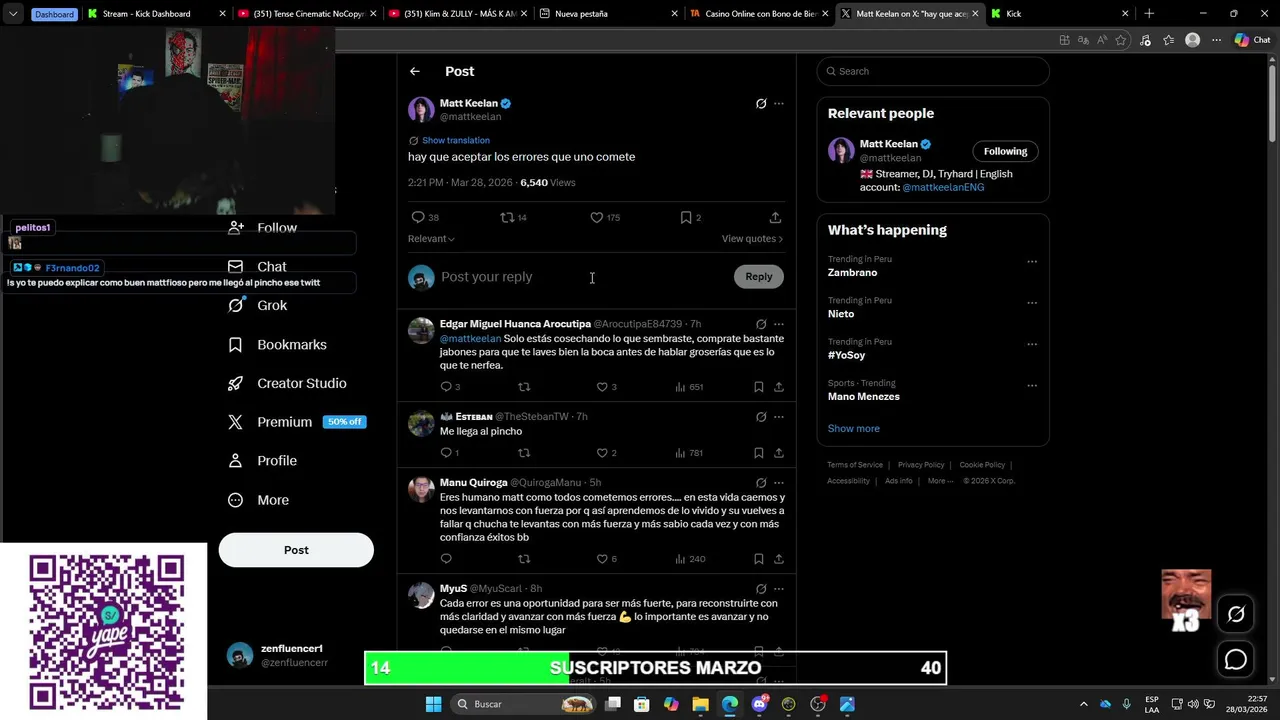Click the Following button for Matt Keelan
The width and height of the screenshot is (1280, 720).
(x=1005, y=151)
